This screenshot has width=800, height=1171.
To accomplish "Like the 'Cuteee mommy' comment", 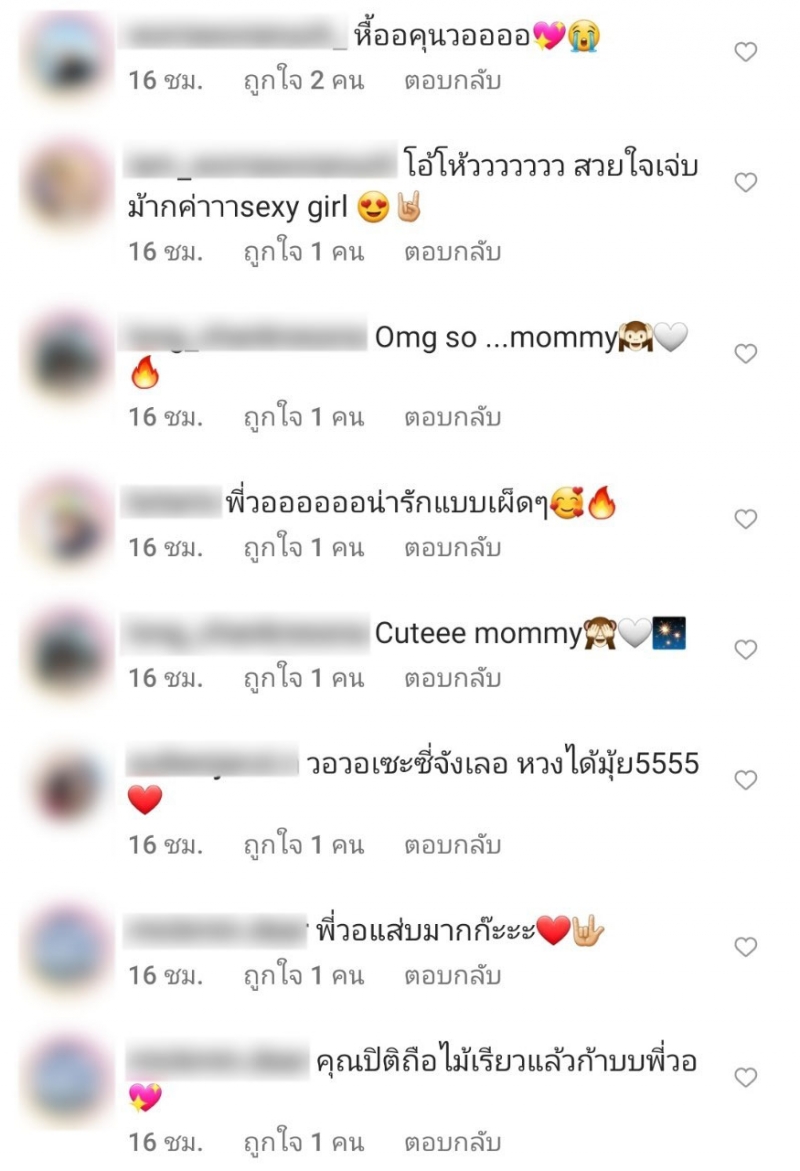I will 745,650.
